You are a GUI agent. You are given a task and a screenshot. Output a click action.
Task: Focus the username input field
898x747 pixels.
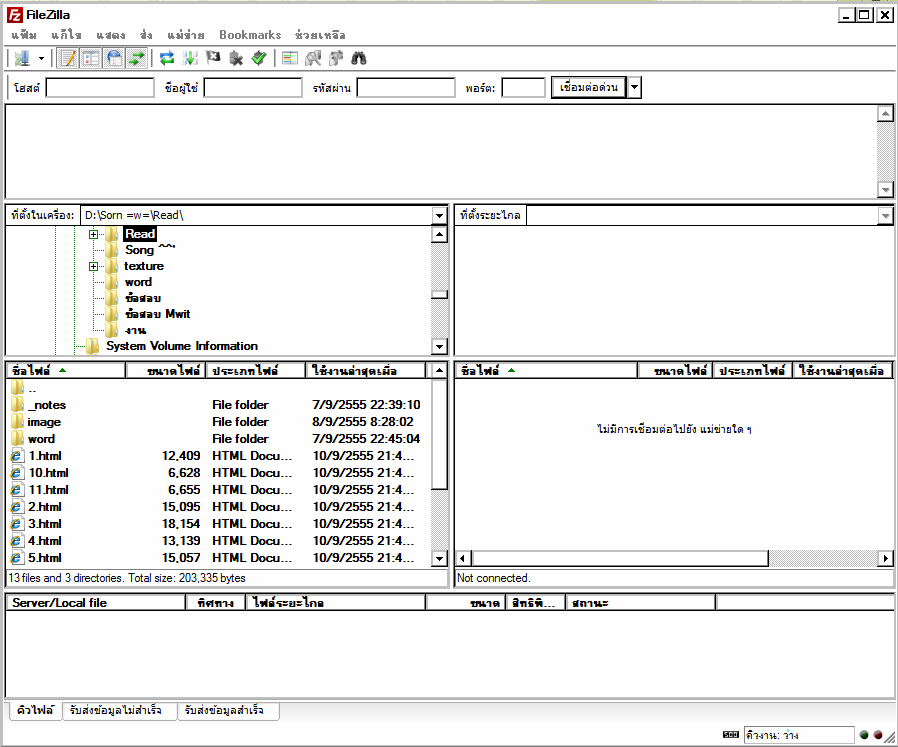(x=253, y=88)
